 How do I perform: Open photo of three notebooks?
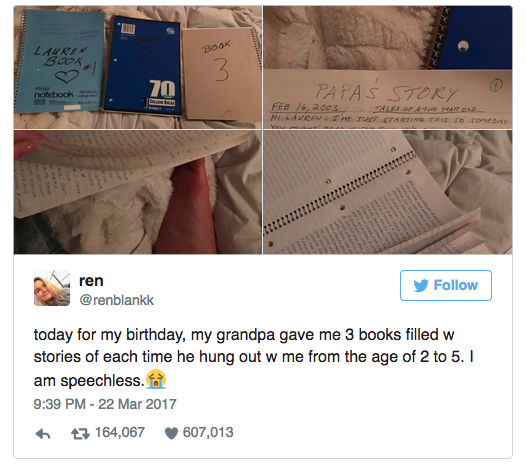point(138,67)
